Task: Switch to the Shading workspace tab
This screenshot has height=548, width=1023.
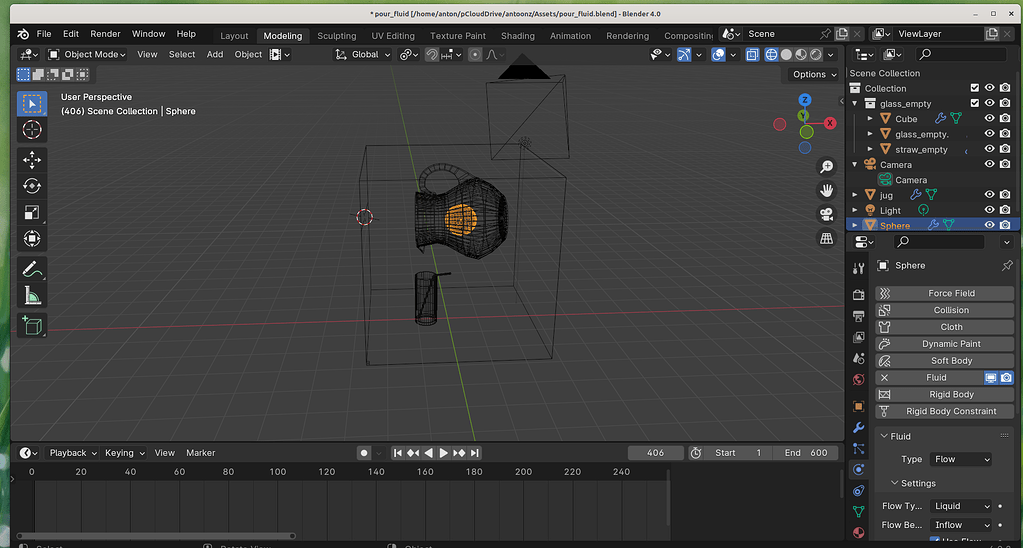Action: [x=518, y=36]
